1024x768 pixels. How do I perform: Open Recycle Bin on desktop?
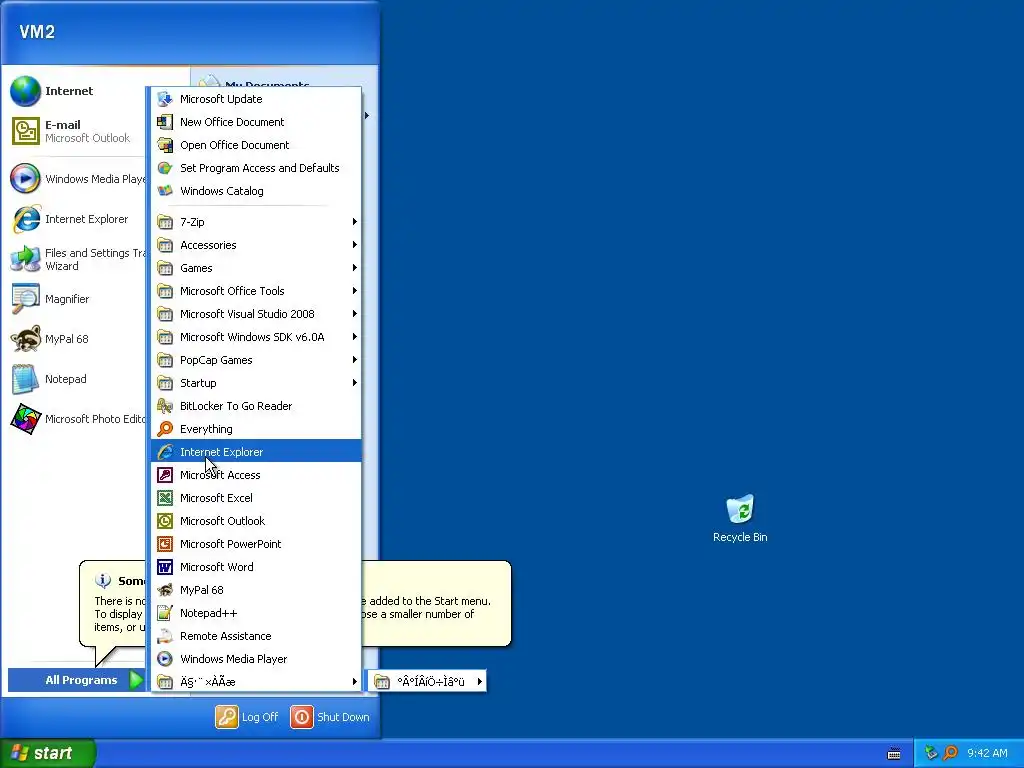click(740, 519)
